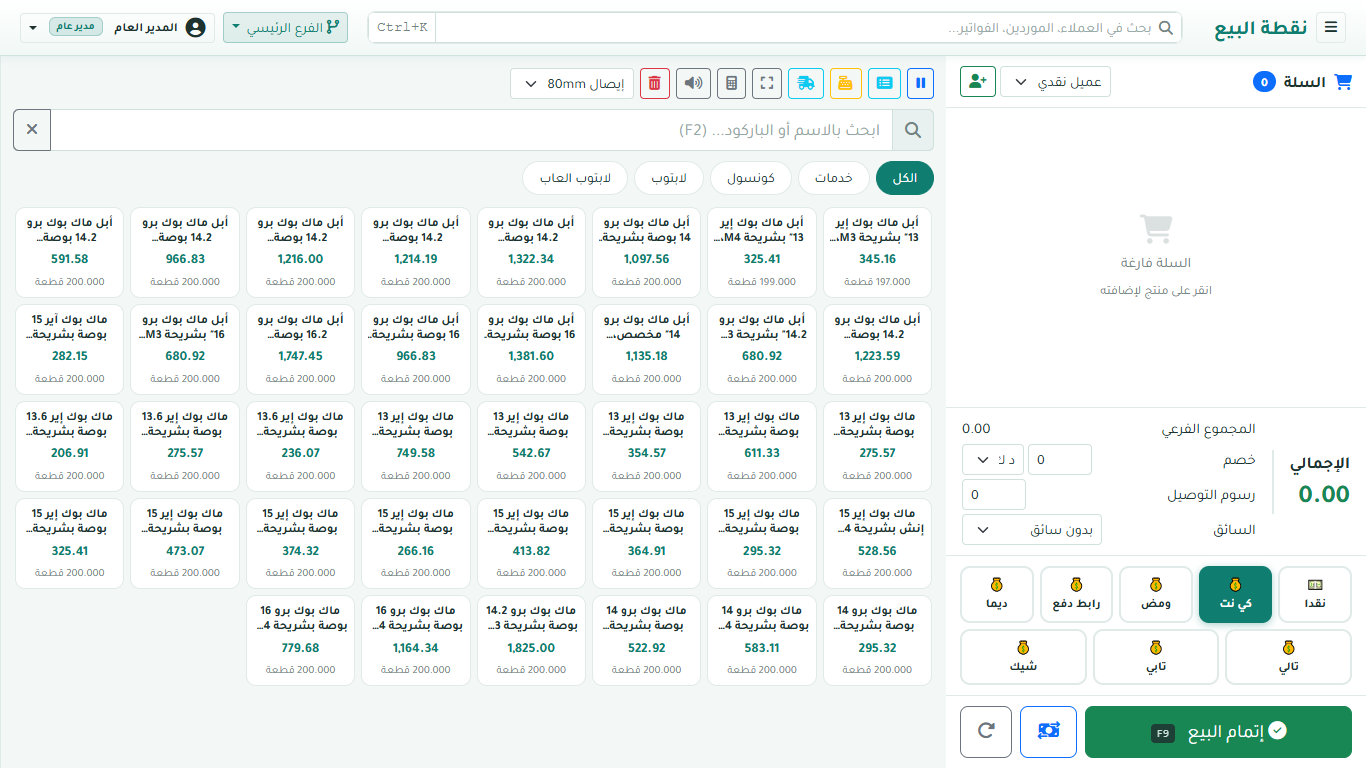
Task: Click the yellow cash register icon
Action: point(846,83)
